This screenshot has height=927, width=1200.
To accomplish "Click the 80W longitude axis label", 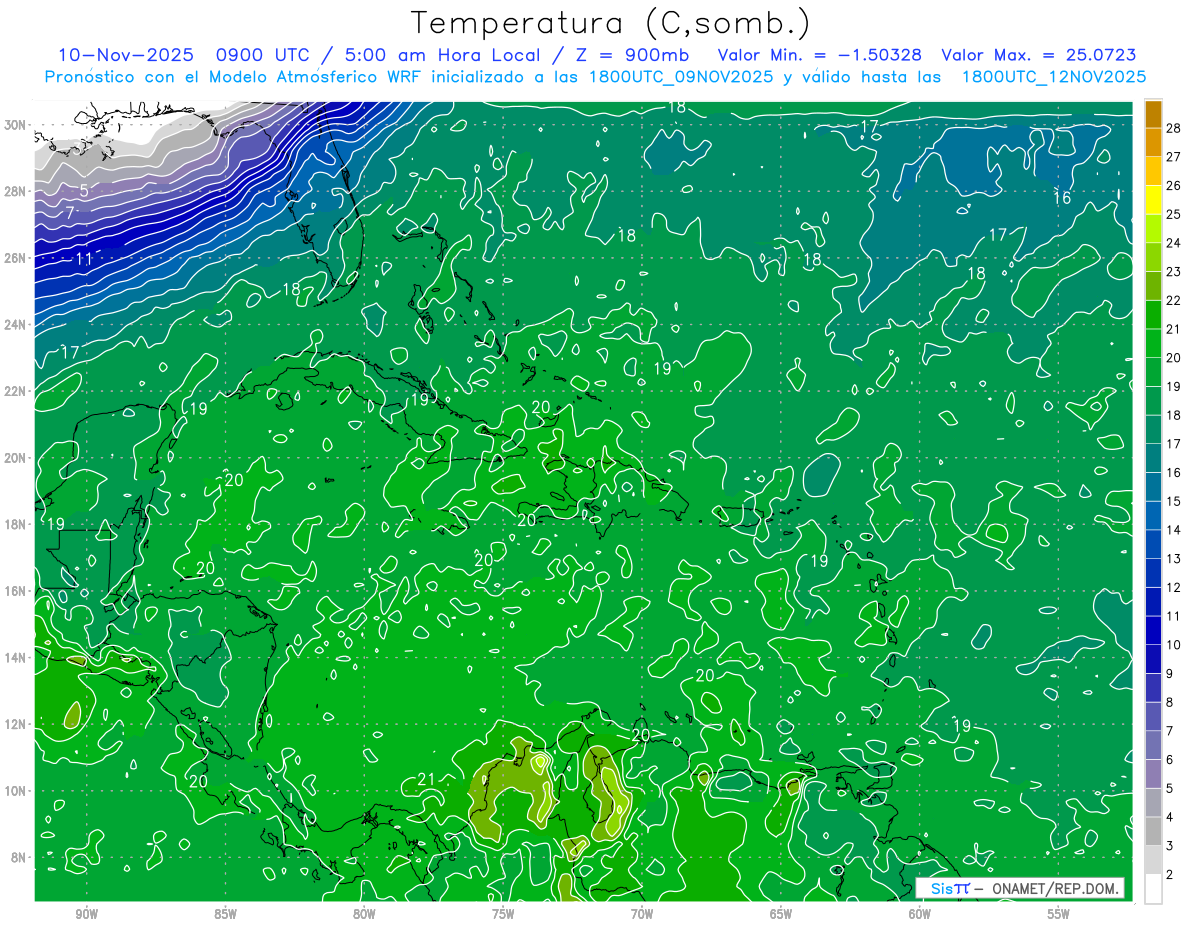I will pyautogui.click(x=364, y=914).
